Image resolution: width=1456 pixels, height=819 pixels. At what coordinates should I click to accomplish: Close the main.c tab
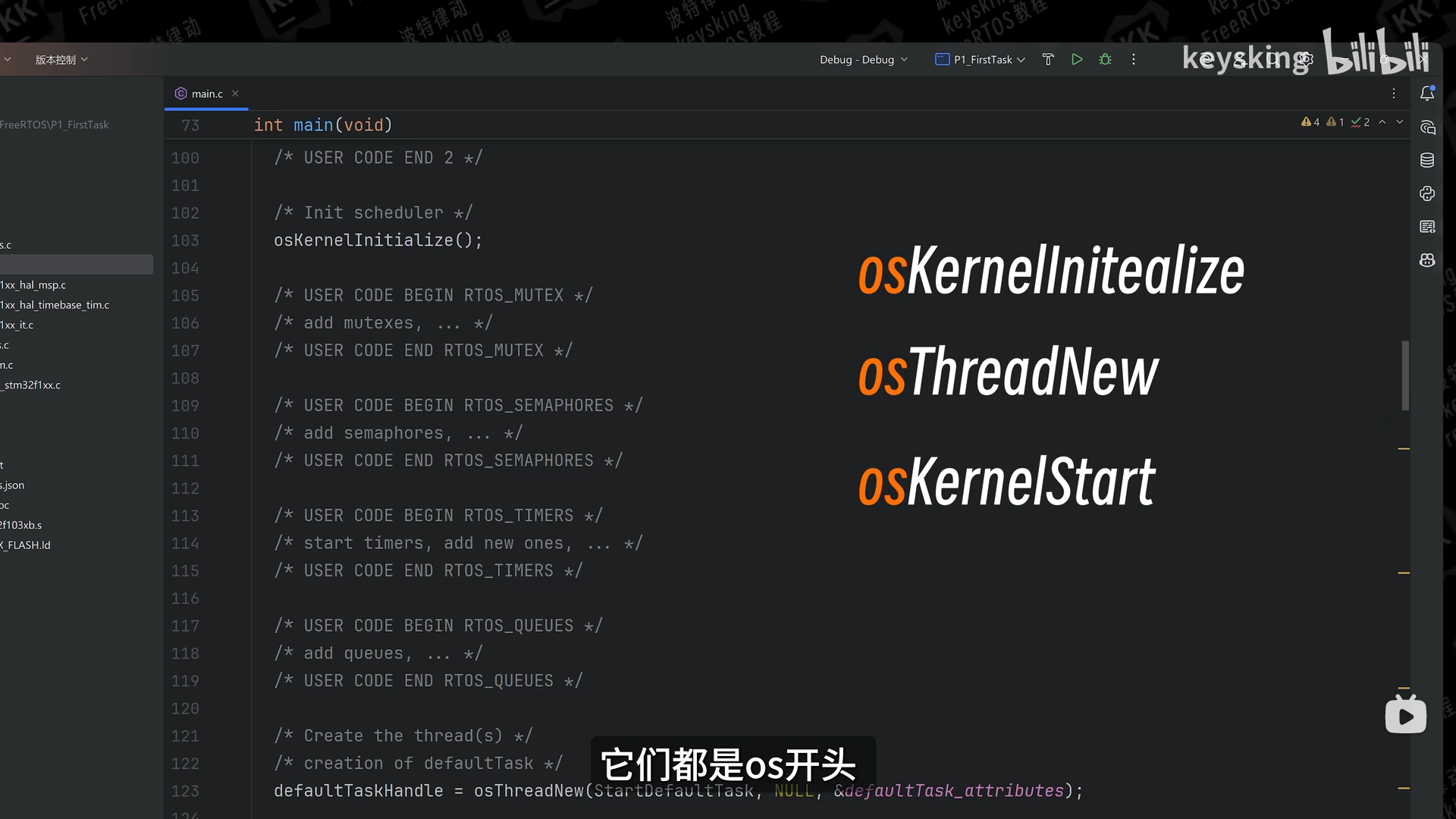coord(235,93)
